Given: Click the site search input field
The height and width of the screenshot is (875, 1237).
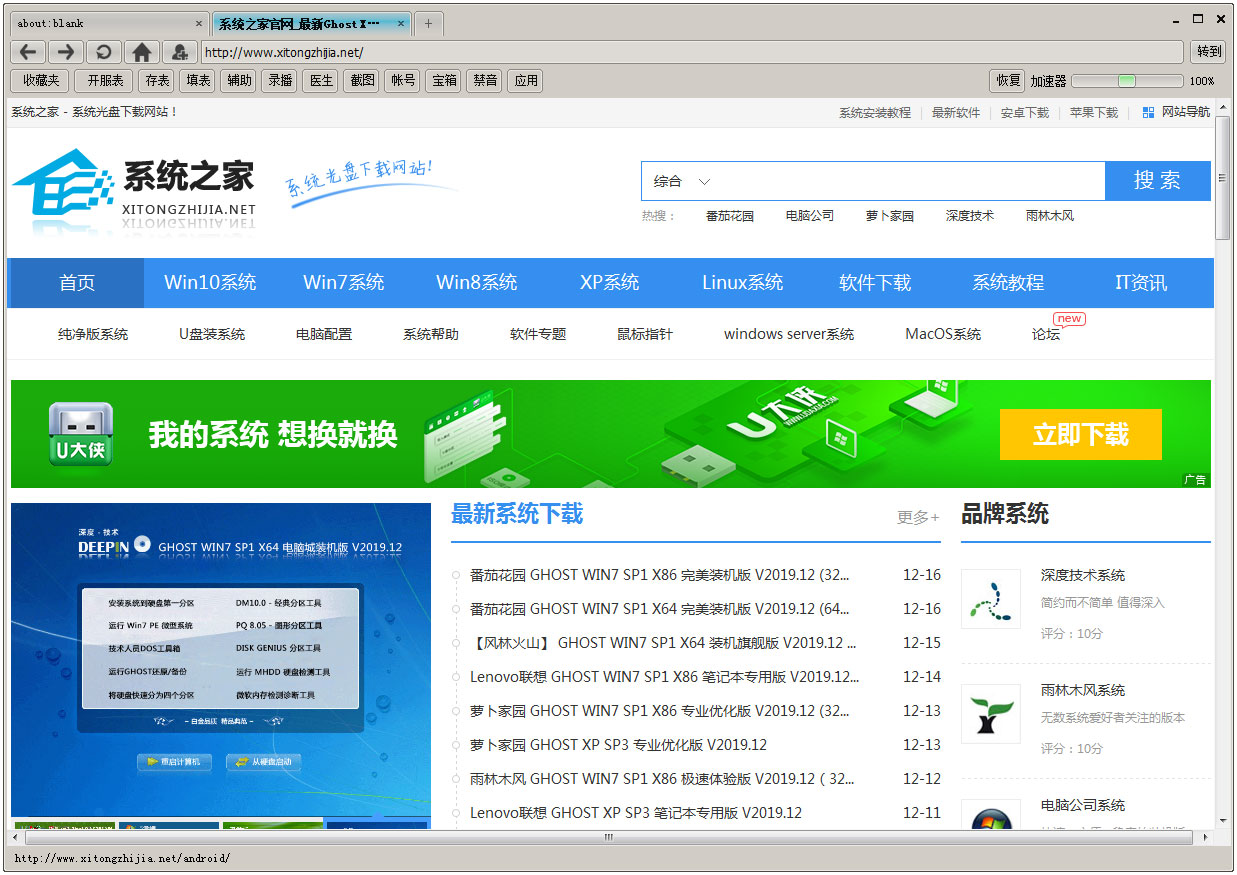Looking at the screenshot, I should 912,181.
